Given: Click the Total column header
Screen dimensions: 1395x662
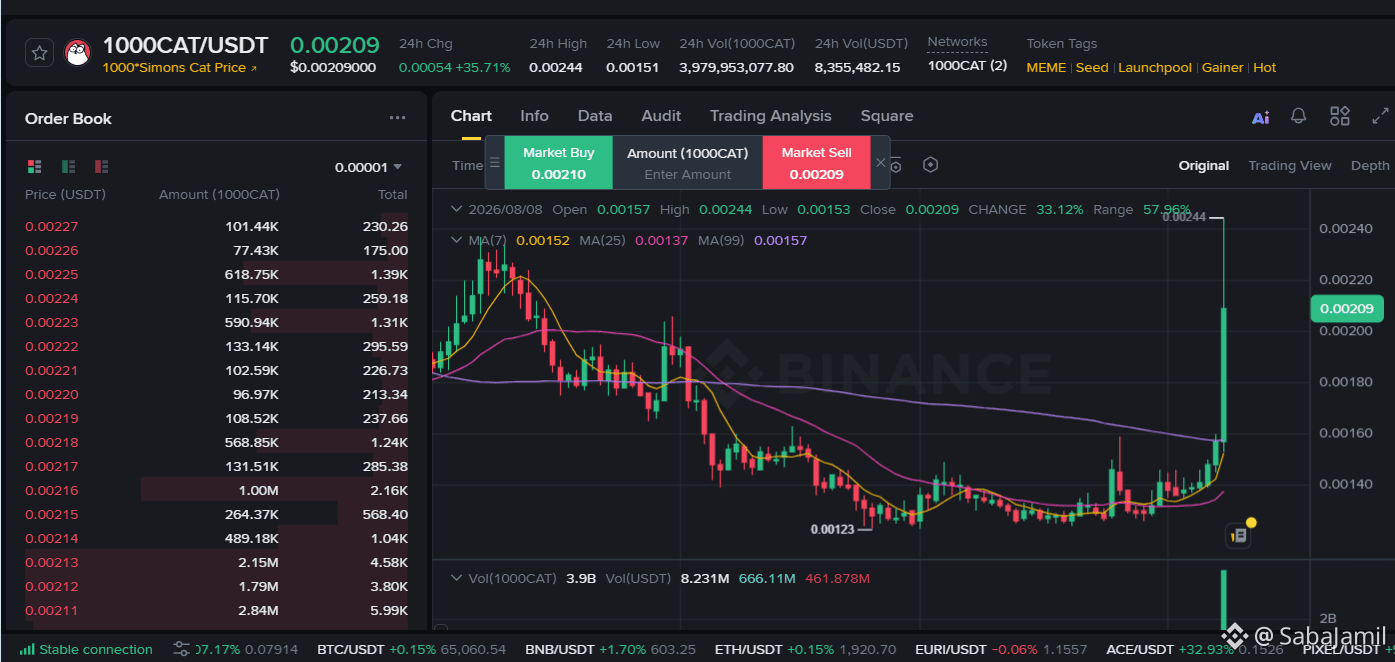Looking at the screenshot, I should tap(392, 194).
